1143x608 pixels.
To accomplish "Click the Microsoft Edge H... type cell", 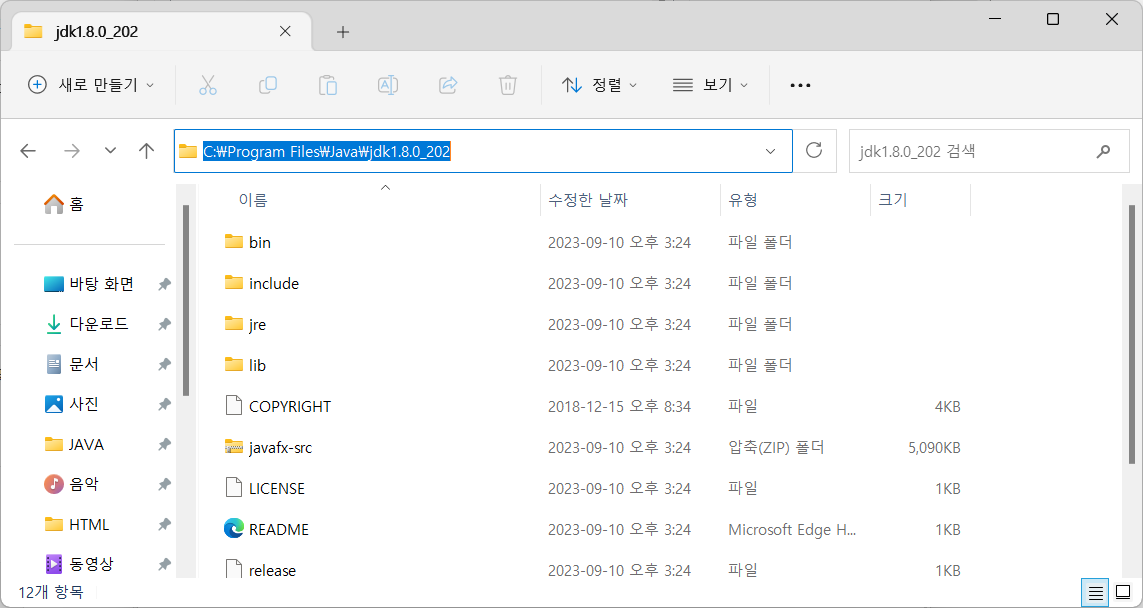I will click(792, 530).
